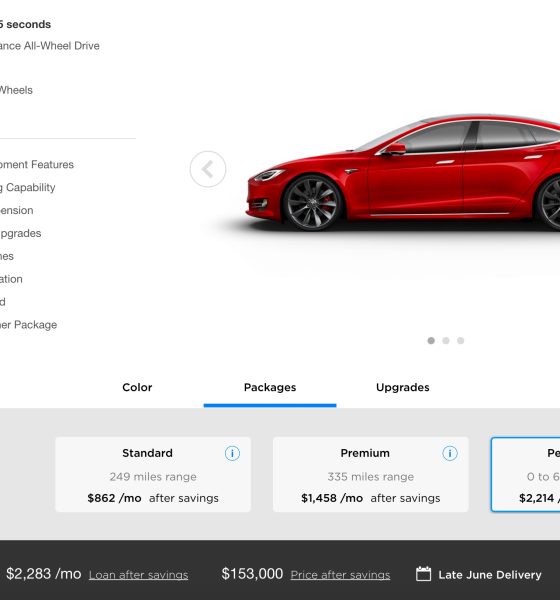Click the delivery calendar icon
Screen dimensions: 560x600
point(423,574)
